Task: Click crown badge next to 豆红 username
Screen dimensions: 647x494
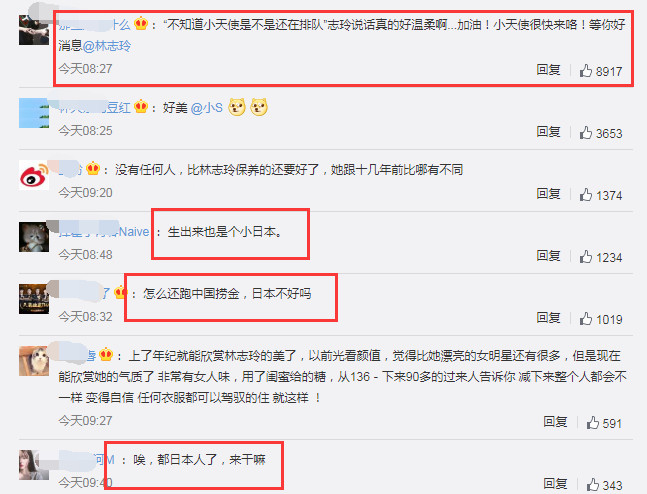Action: (141, 106)
